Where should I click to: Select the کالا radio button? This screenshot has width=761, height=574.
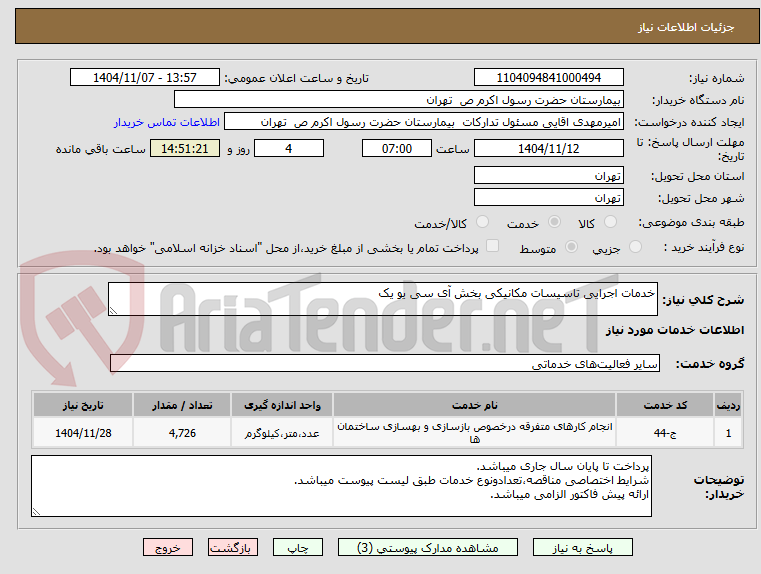(610, 222)
